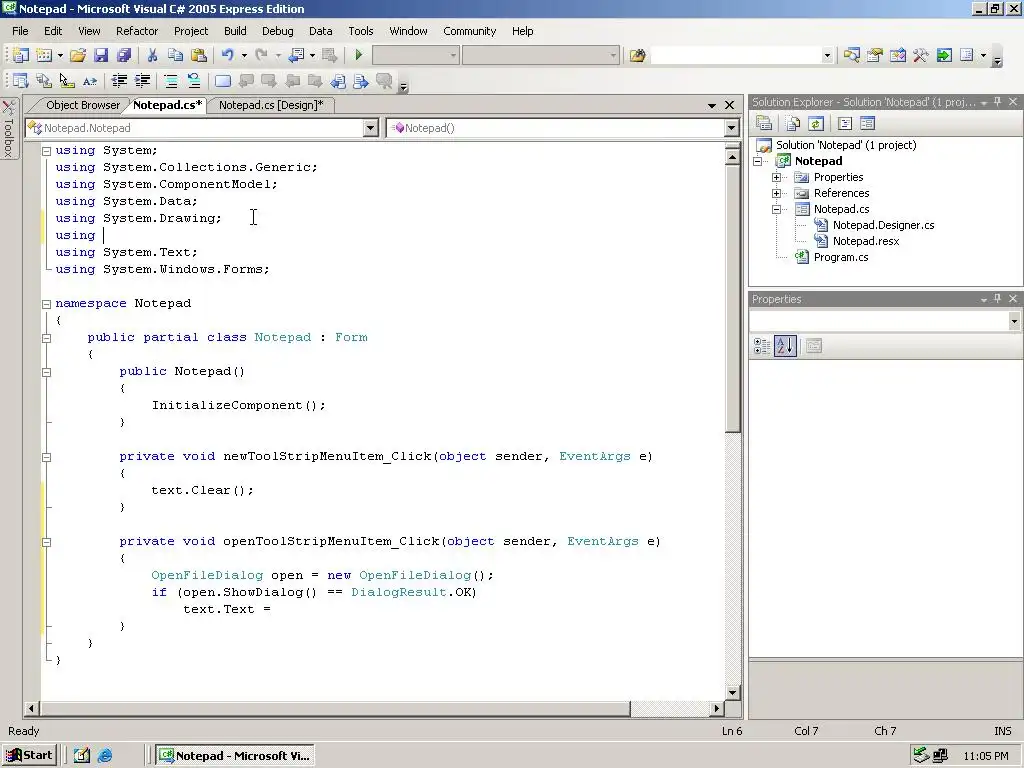Click Solution Explorer's Show All Files icon

click(793, 123)
